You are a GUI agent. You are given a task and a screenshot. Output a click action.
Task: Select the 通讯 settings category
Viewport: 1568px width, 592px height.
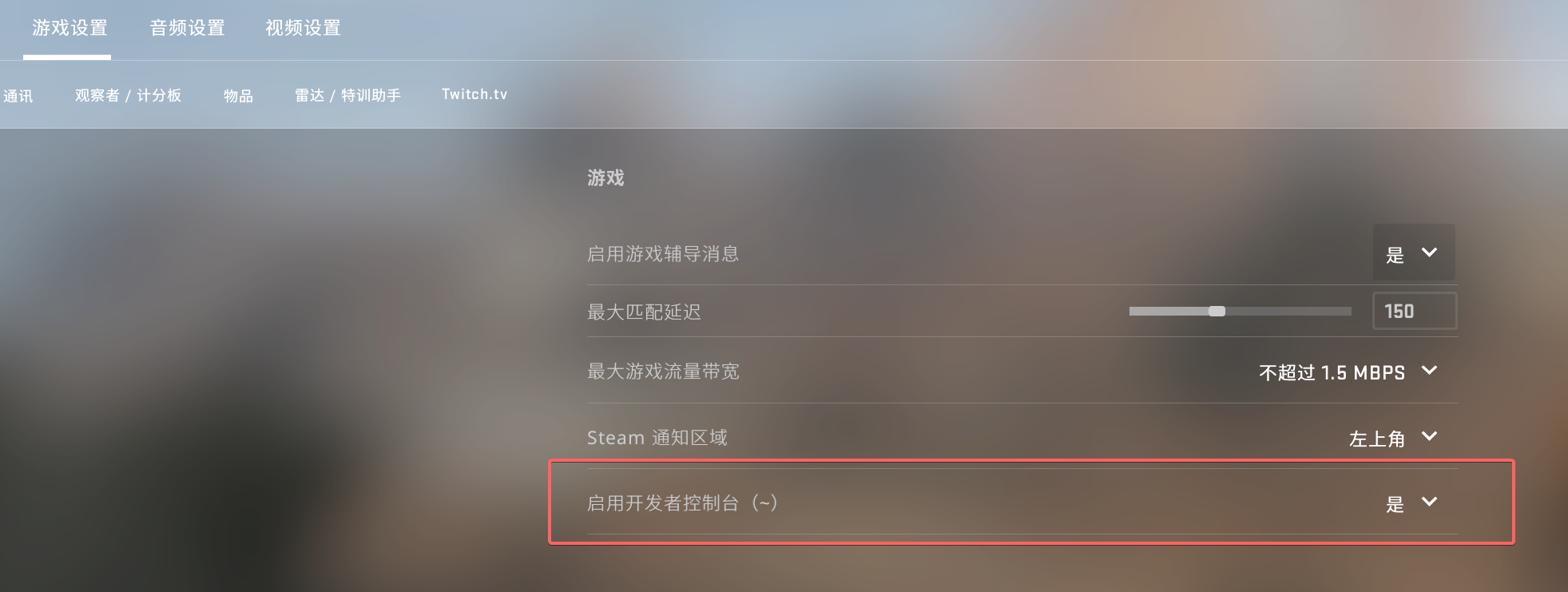tap(18, 96)
